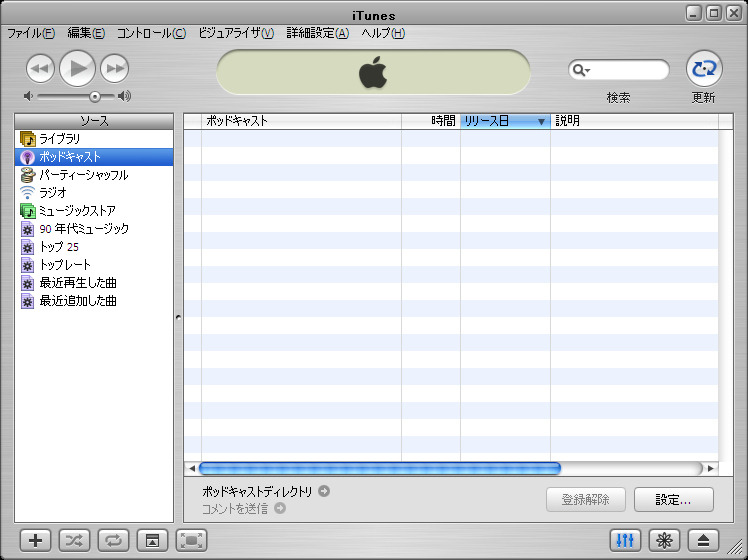This screenshot has width=748, height=560.
Task: Click the eject disc button
Action: (704, 540)
